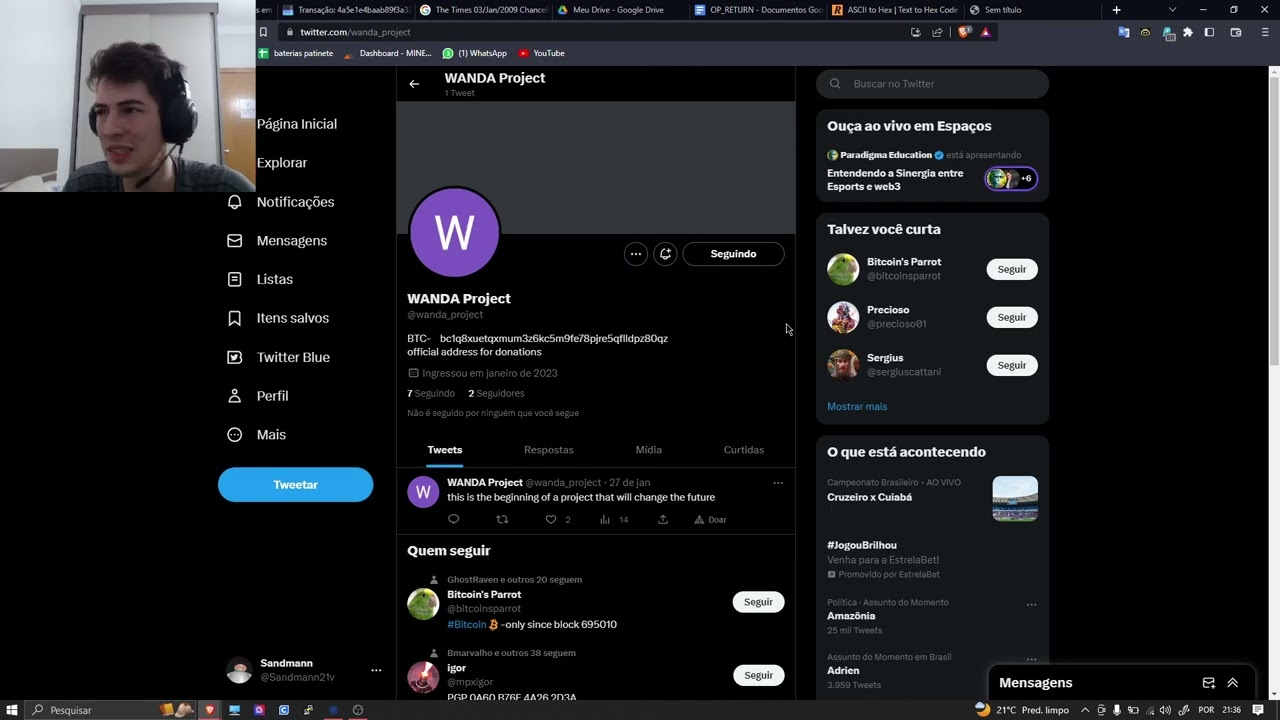This screenshot has width=1280, height=720.
Task: Click the WANDA profile avatar
Action: click(x=455, y=232)
